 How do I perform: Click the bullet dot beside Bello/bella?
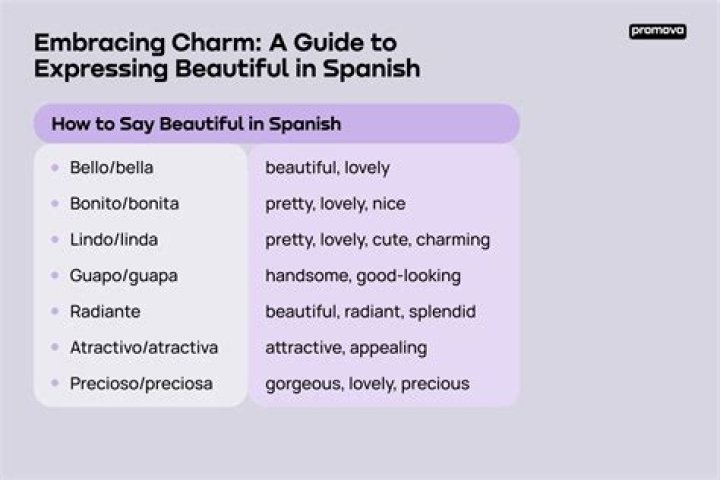[x=54, y=168]
